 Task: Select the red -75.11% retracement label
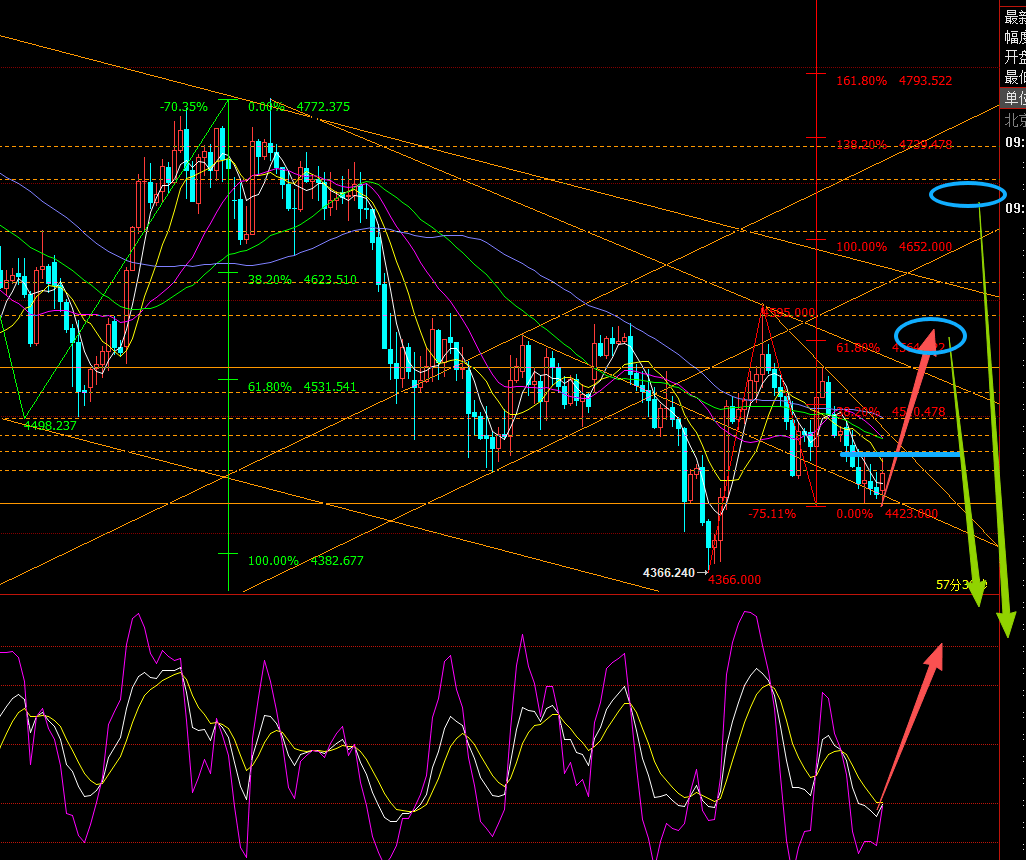click(772, 514)
